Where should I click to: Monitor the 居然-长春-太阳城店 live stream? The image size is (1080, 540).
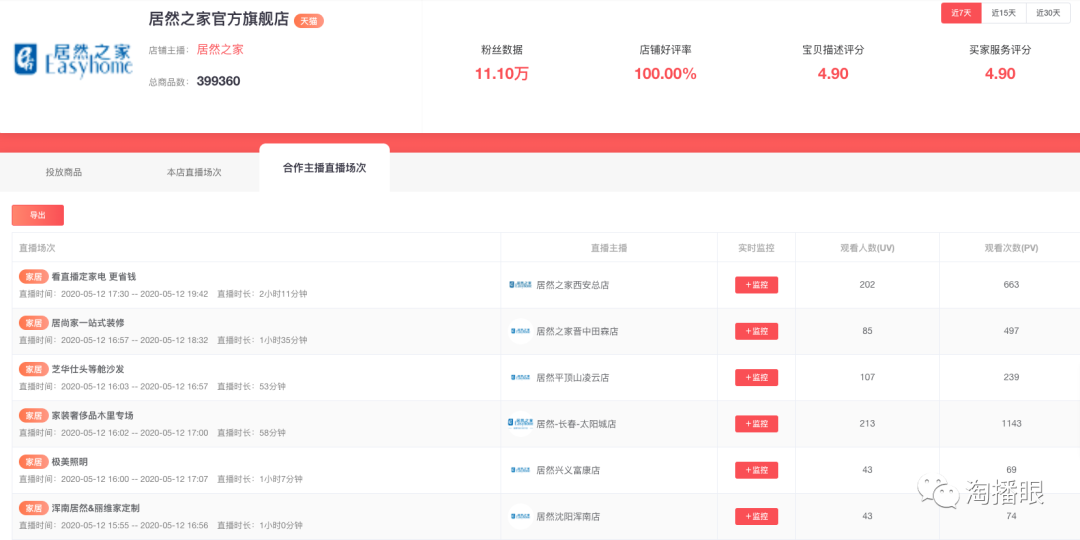pyautogui.click(x=756, y=424)
